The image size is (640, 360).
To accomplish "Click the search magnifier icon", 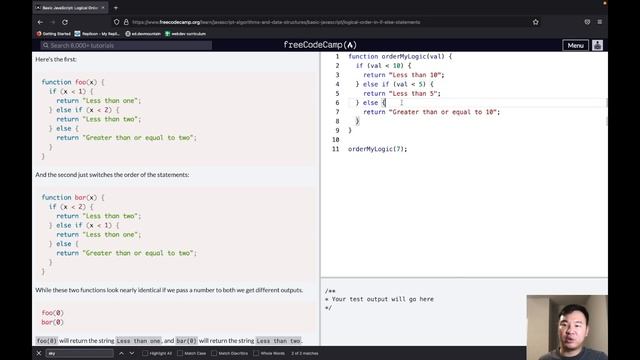I will click(x=46, y=45).
